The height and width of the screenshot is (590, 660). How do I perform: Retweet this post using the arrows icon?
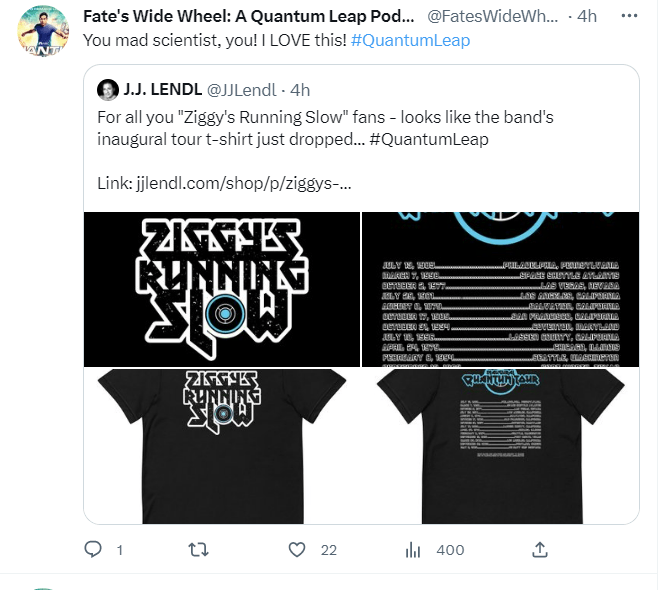[198, 550]
